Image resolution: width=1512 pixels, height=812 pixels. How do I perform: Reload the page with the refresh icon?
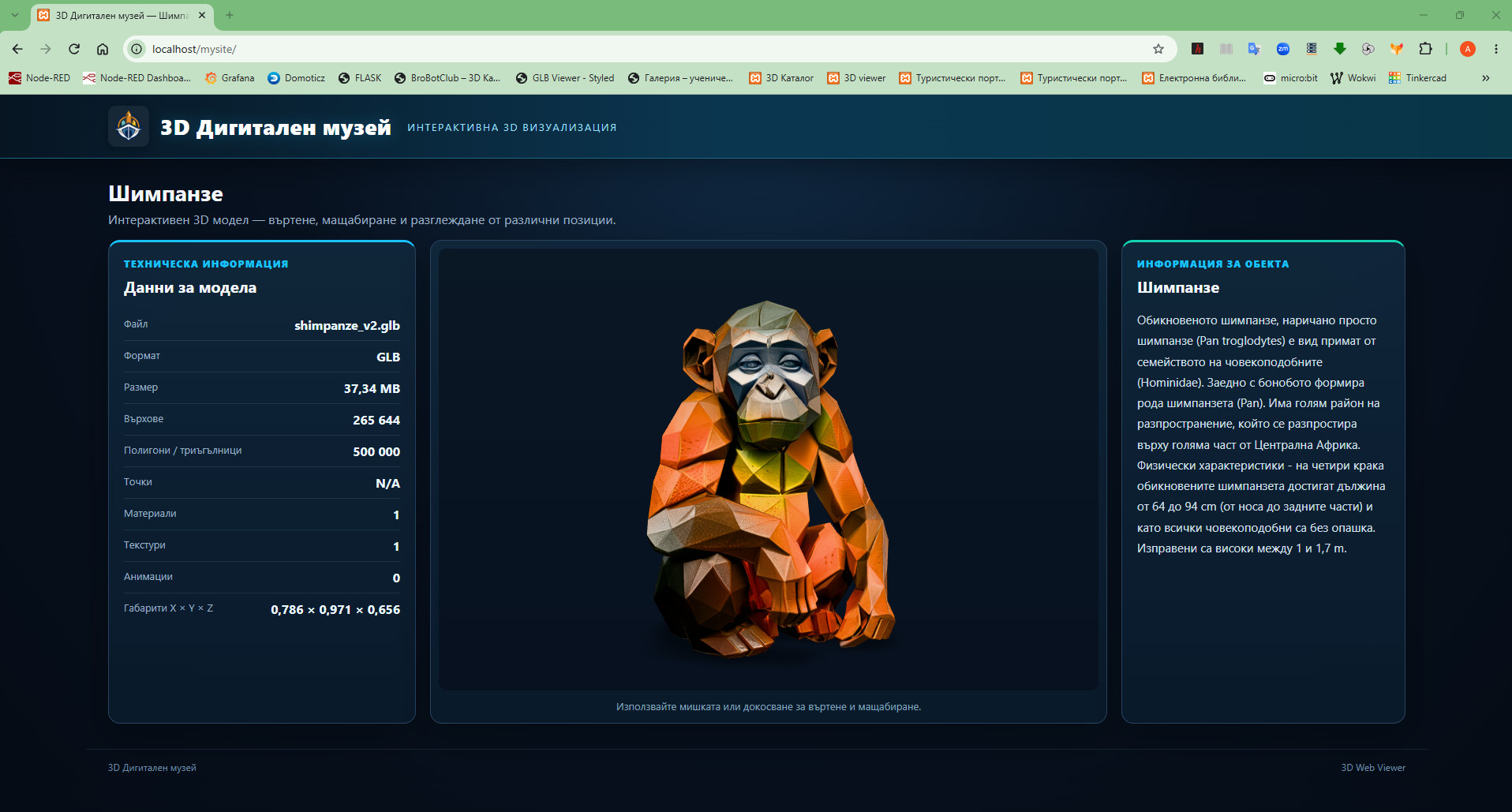[74, 49]
